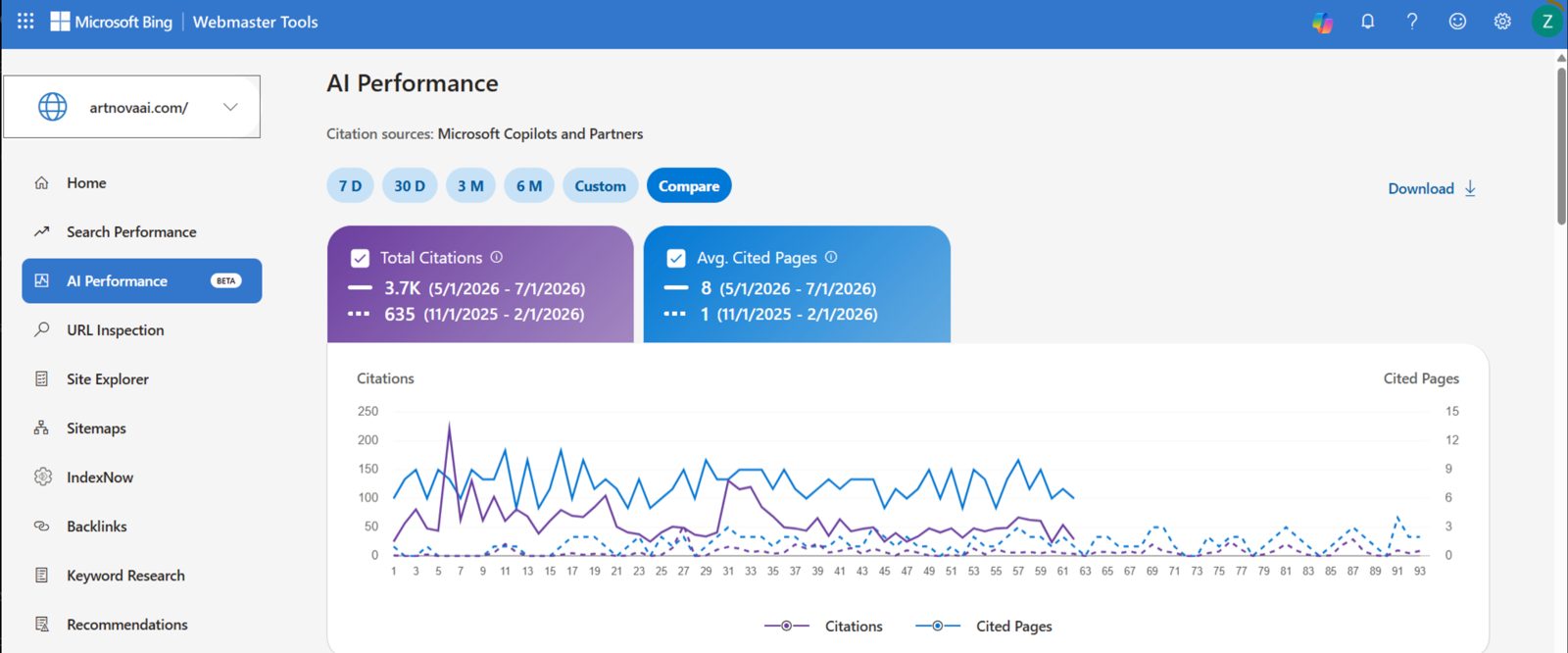Screen dimensions: 1568x653
Task: Click the Webmaster Tools title
Action: coord(255,22)
